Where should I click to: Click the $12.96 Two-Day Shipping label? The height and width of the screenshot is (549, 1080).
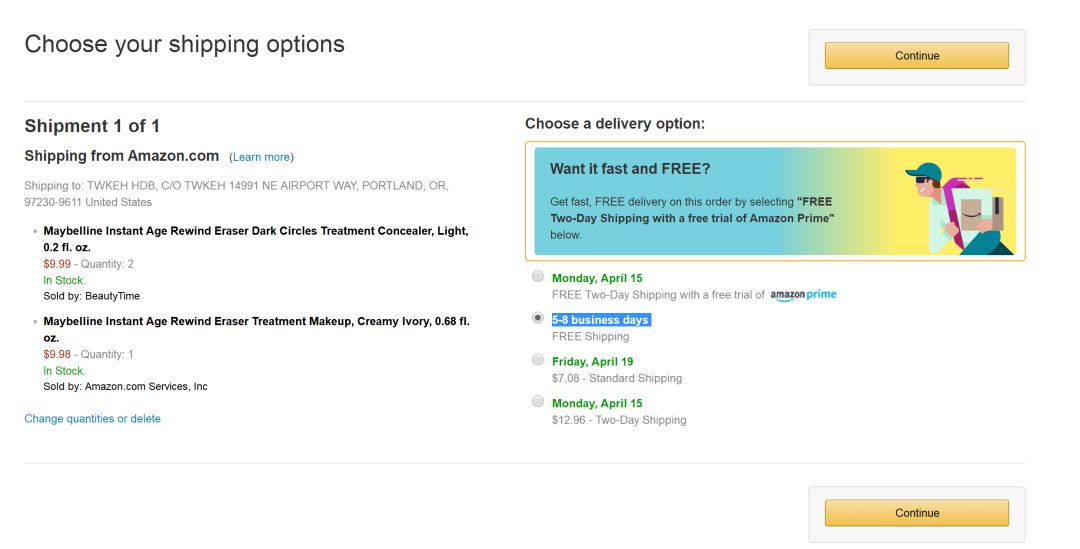pyautogui.click(x=619, y=420)
